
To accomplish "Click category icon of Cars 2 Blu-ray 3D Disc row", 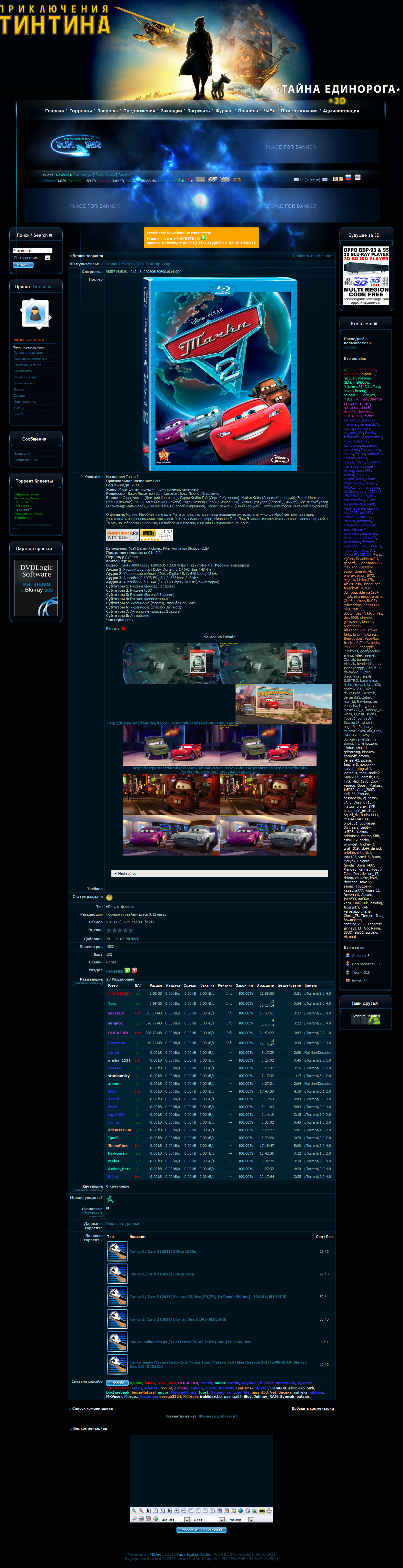I will pos(117,1296).
